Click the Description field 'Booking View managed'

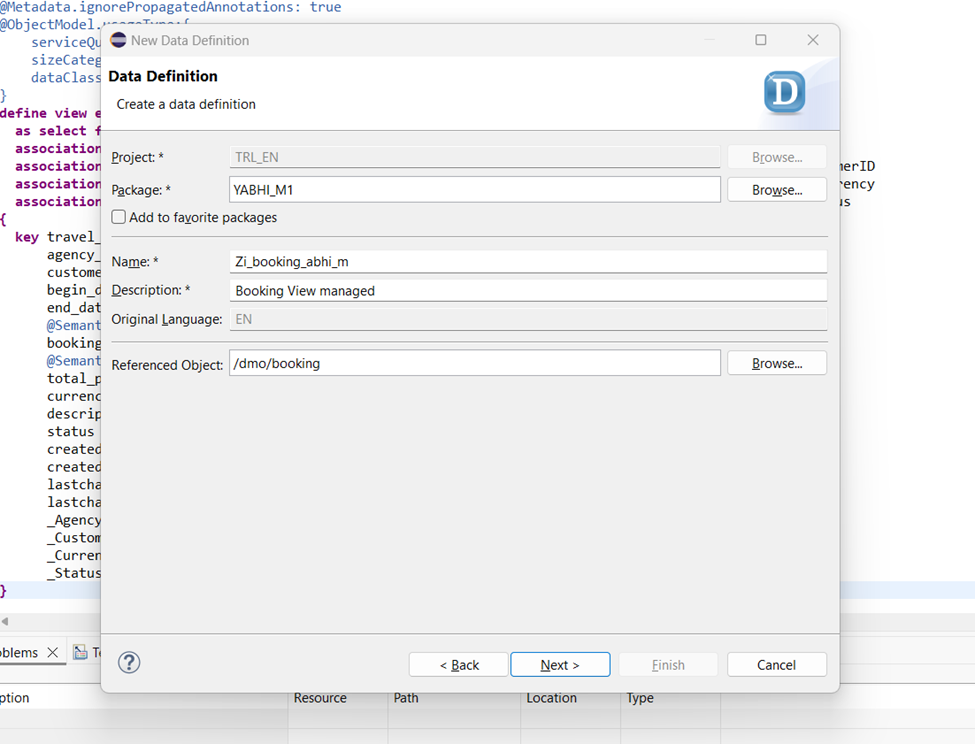529,290
